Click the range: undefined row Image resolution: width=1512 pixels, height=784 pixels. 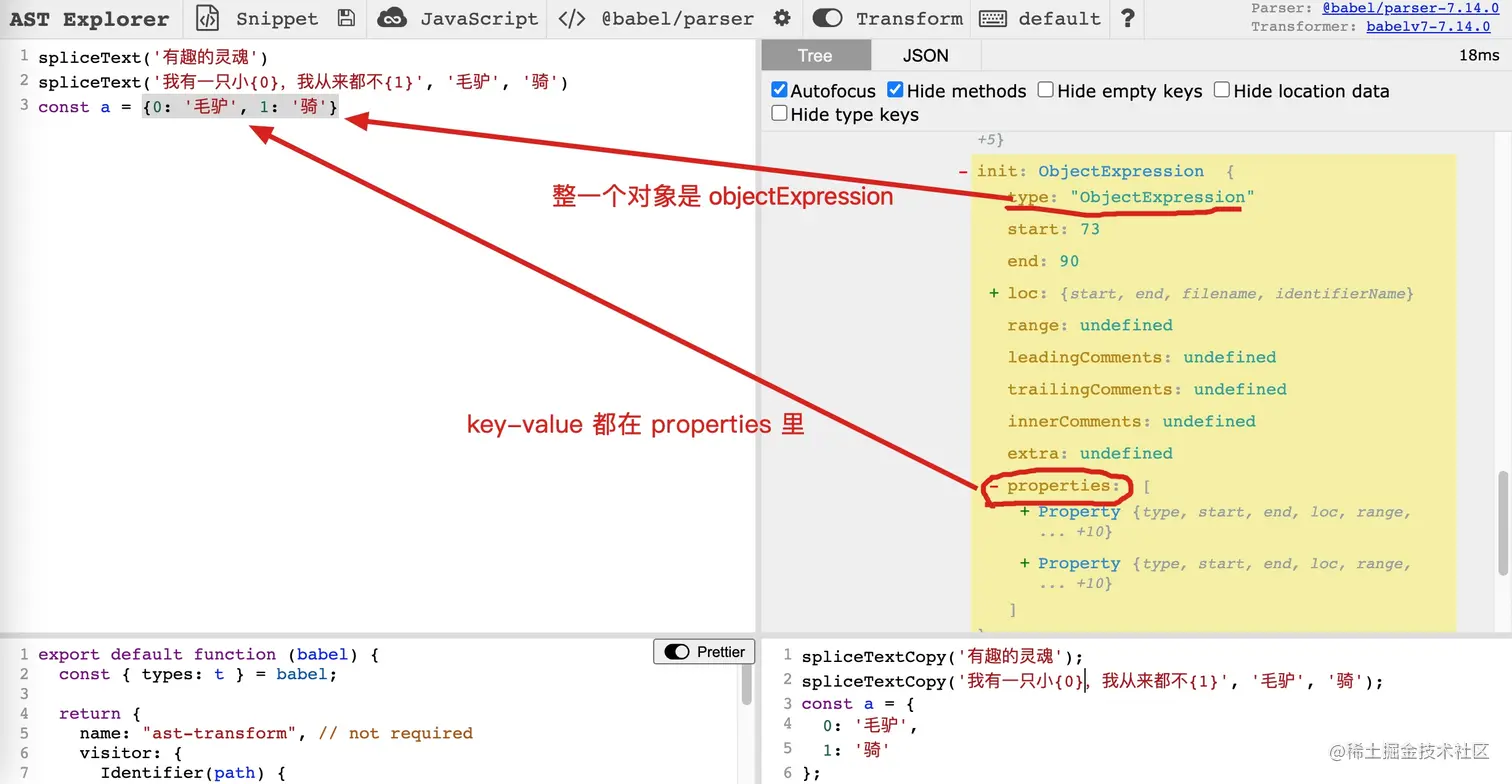1090,325
